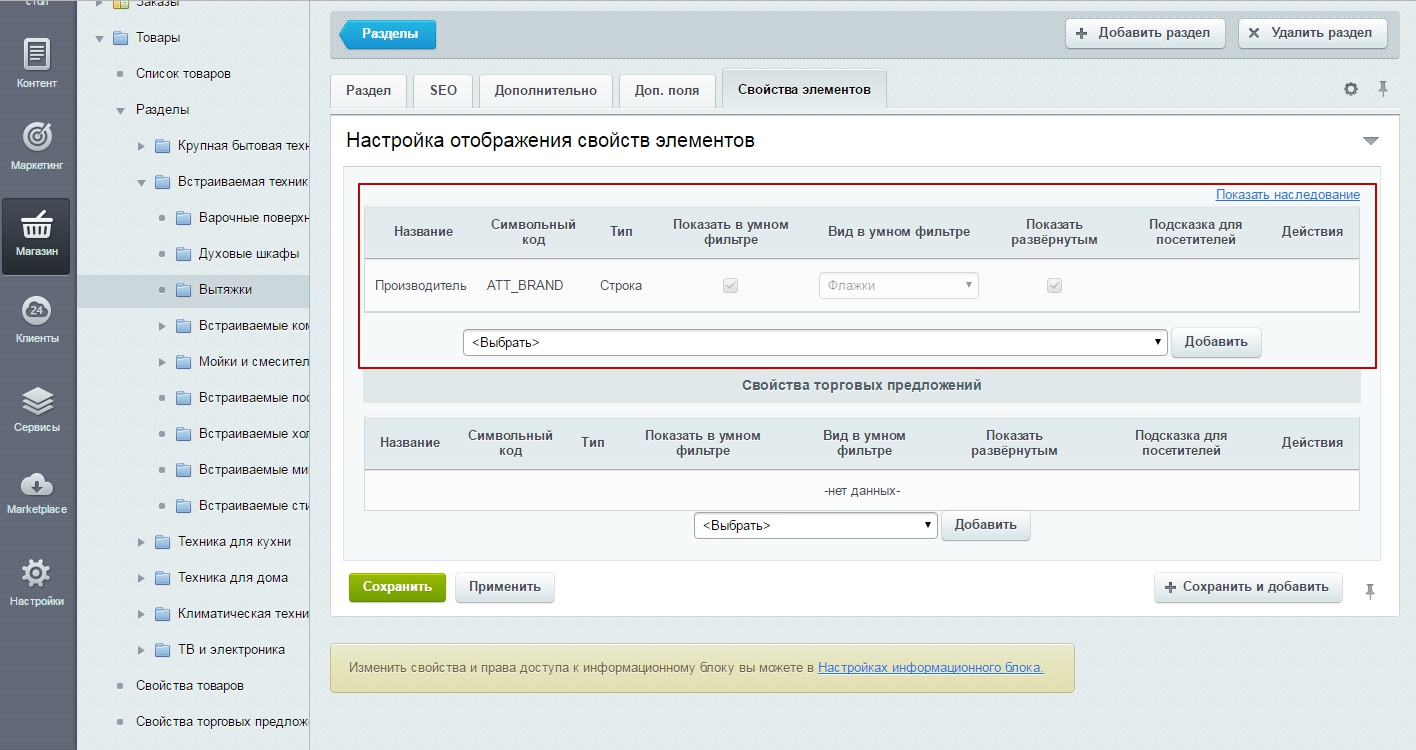The image size is (1416, 750).
Task: Select the Свойства элементов tab
Action: point(804,89)
